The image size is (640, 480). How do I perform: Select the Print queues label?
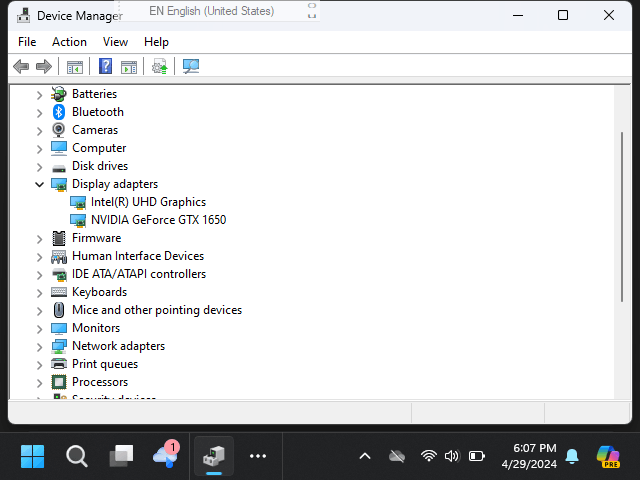click(105, 364)
